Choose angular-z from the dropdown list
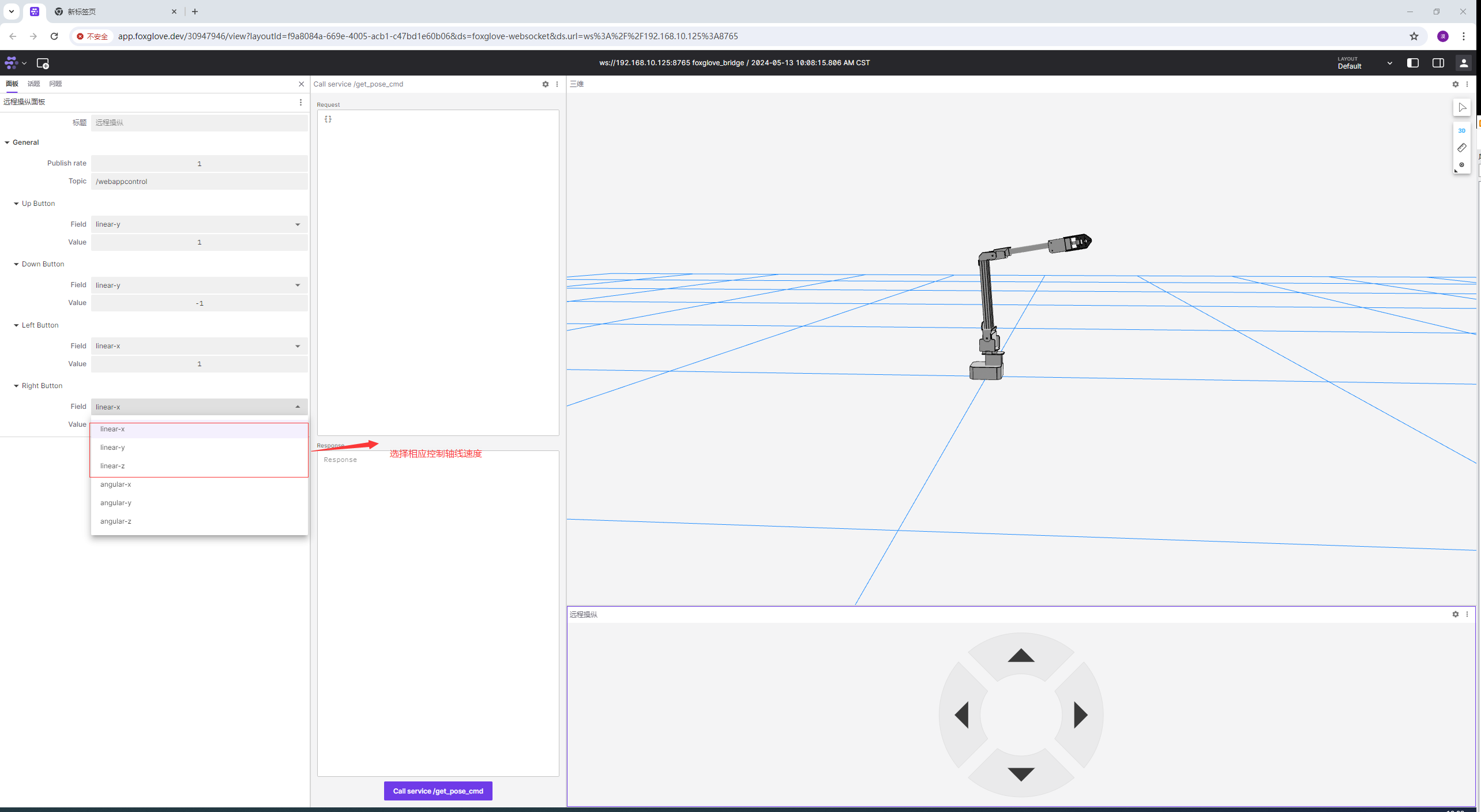The image size is (1481, 812). pos(115,521)
